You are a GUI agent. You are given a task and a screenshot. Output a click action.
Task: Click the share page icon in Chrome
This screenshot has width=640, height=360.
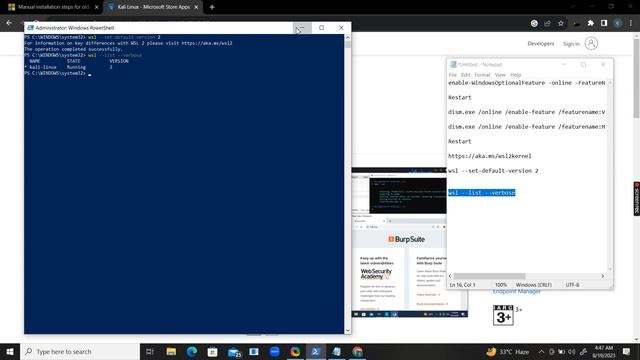click(547, 23)
